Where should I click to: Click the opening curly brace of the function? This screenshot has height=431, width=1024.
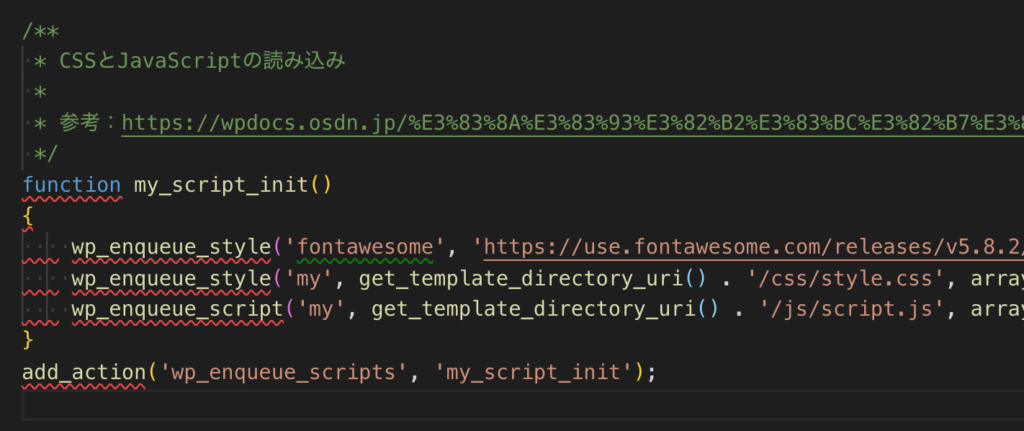[28, 216]
